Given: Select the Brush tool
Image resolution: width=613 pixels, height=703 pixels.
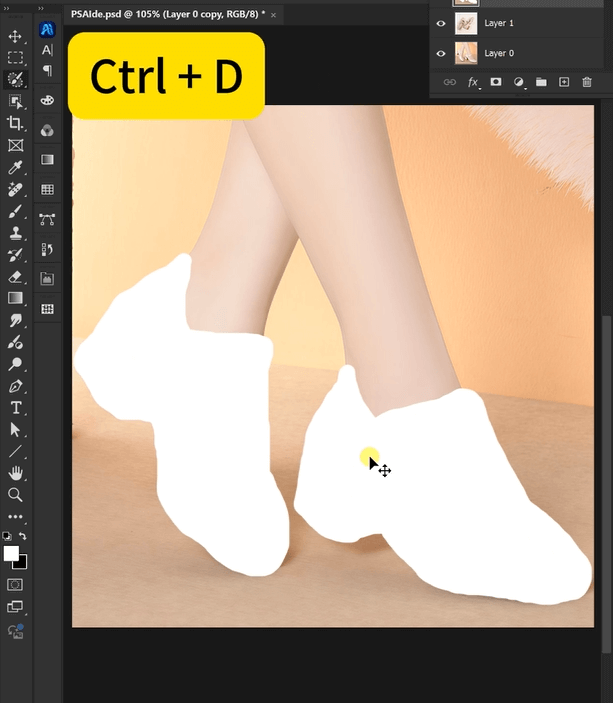Looking at the screenshot, I should click(15, 211).
